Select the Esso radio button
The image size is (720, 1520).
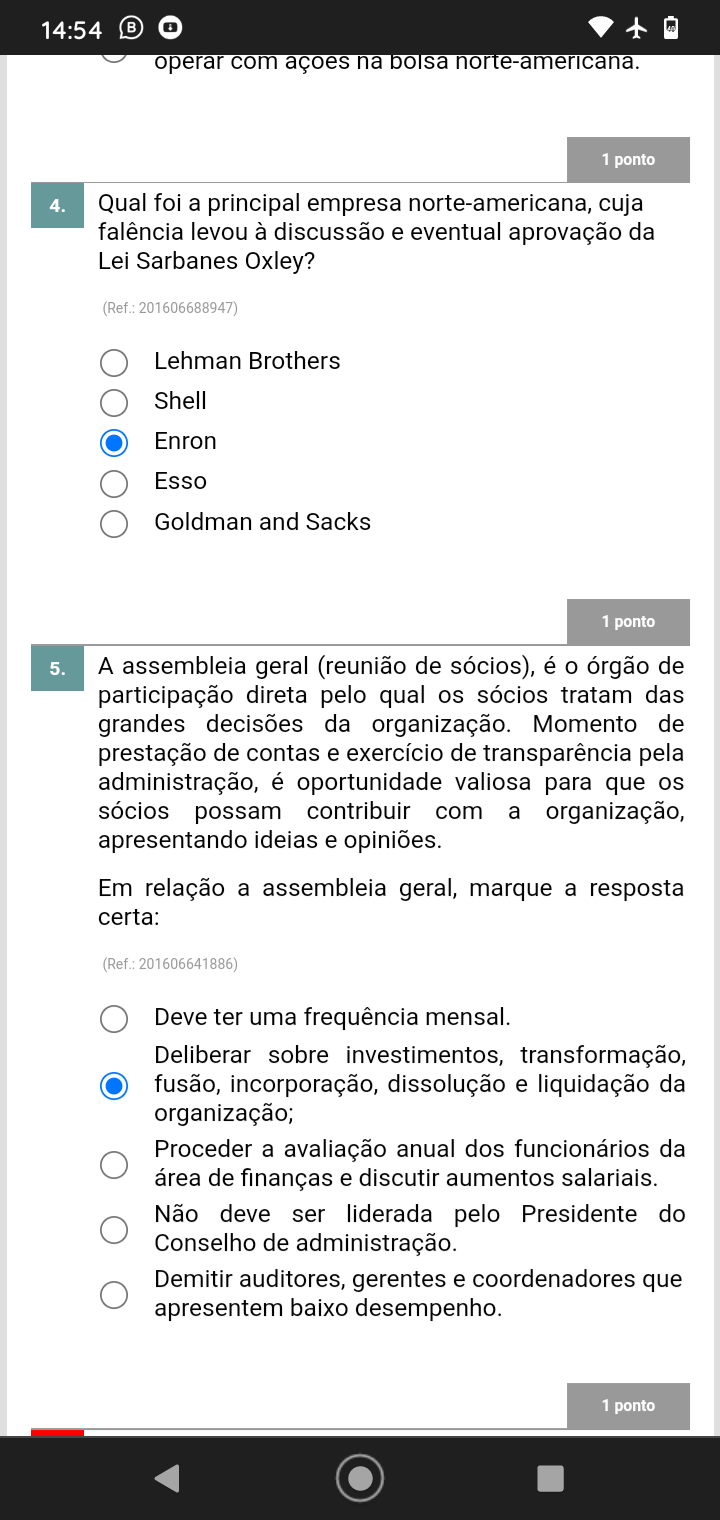tap(114, 483)
